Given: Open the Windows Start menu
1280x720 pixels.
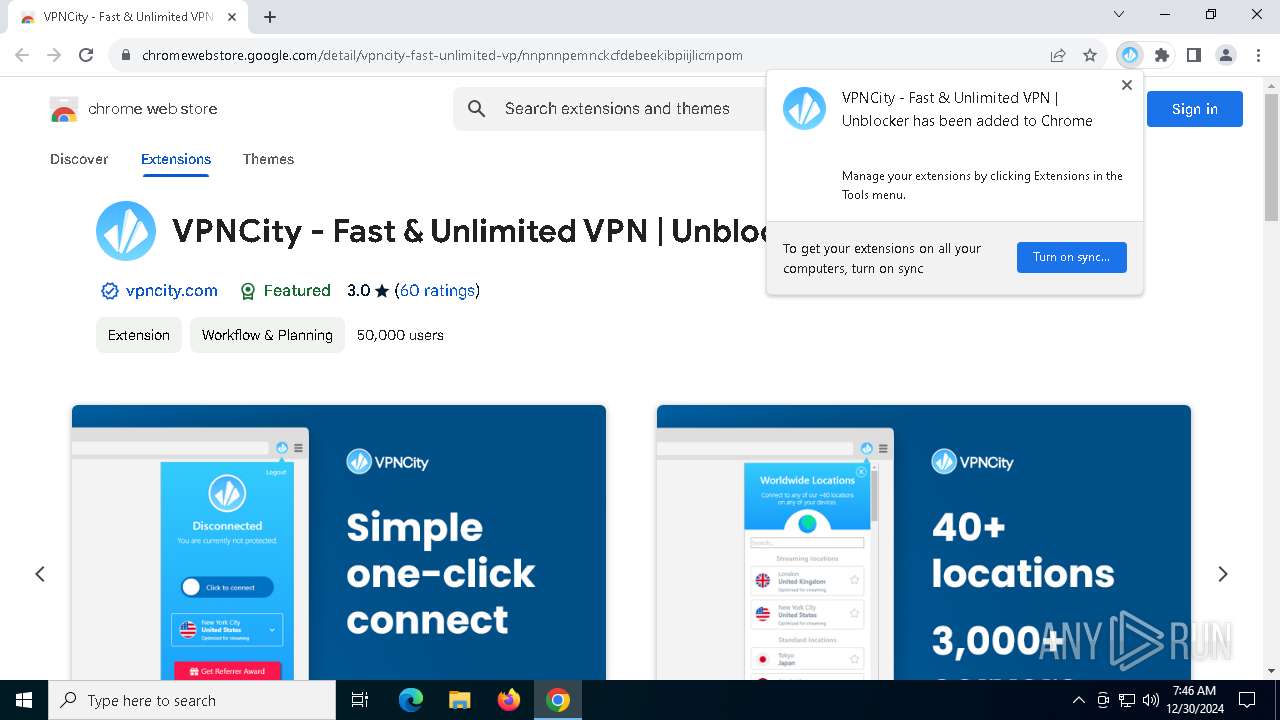Looking at the screenshot, I should click(24, 700).
